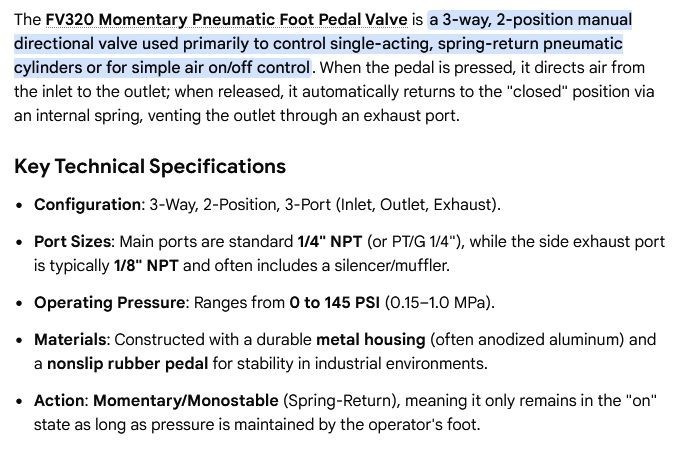Click the bold 0 to 145 PSI text

pyautogui.click(x=335, y=303)
